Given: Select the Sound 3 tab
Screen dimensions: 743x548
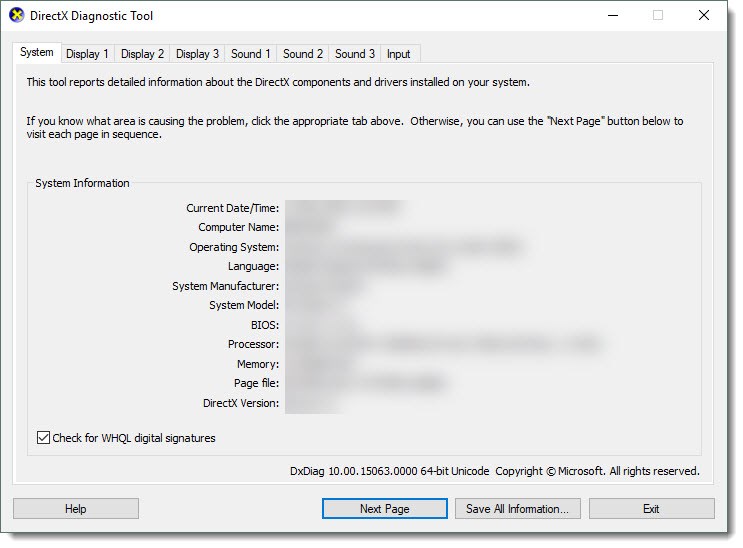Looking at the screenshot, I should point(355,54).
